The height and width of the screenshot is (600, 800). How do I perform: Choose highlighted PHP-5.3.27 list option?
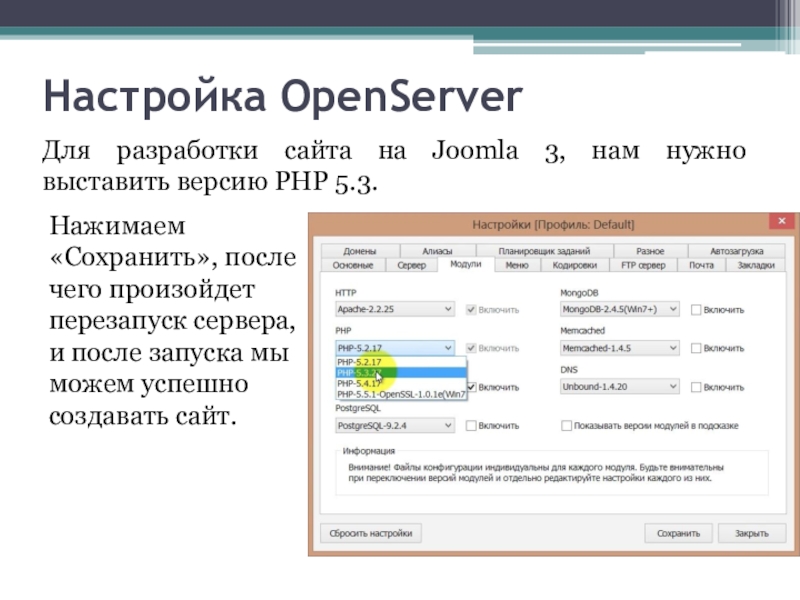401,372
